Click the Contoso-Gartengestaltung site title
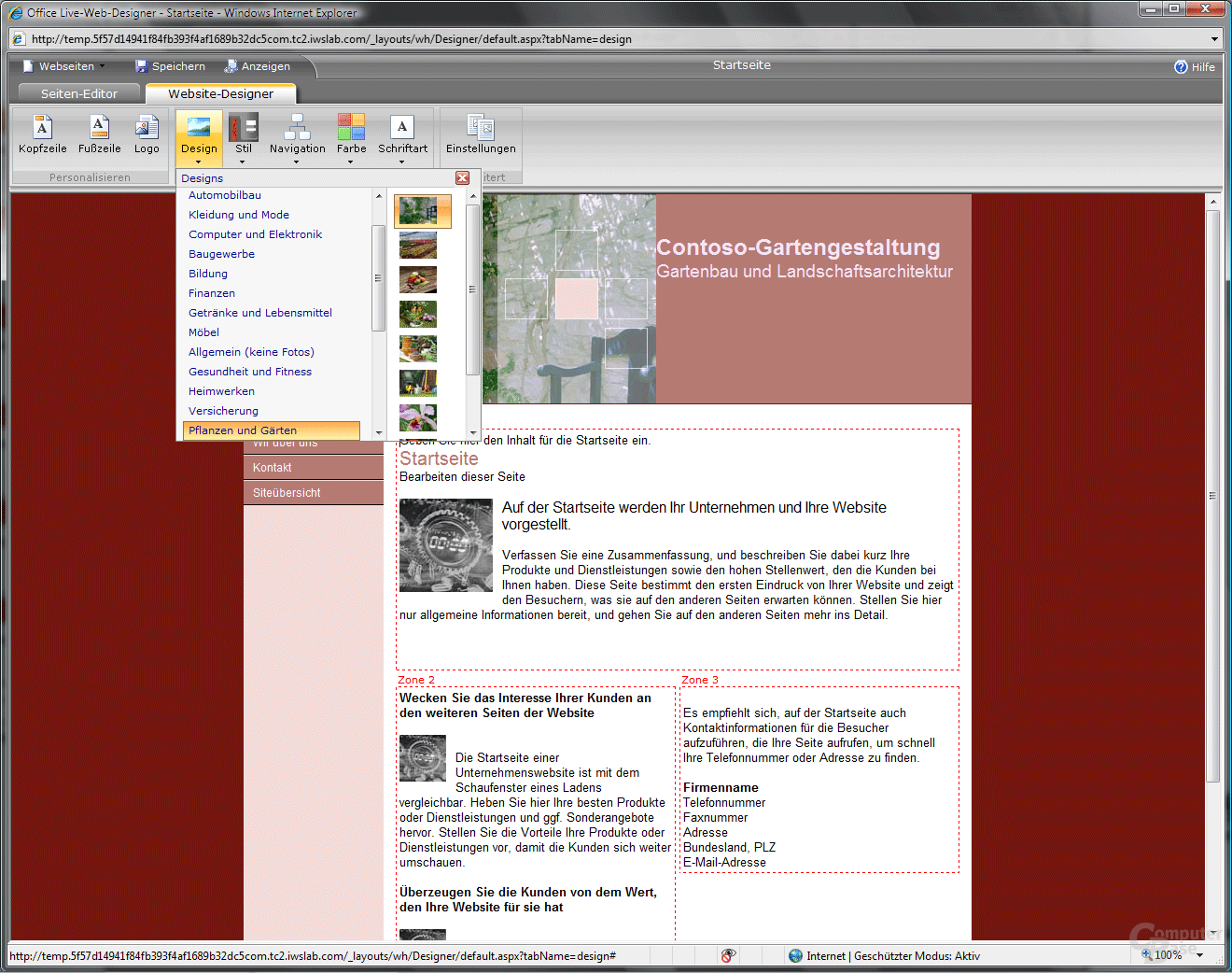Viewport: 1232px width, 973px height. (x=798, y=247)
